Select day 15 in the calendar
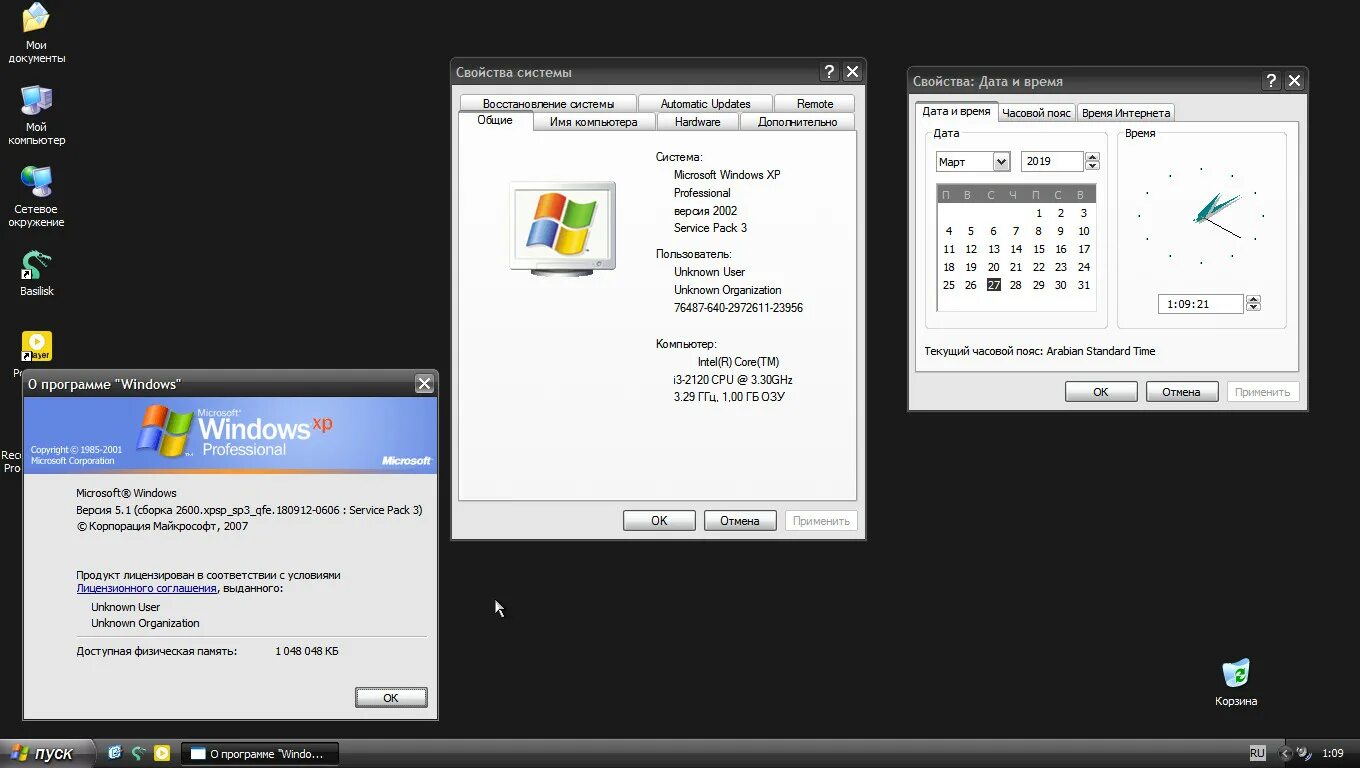Screen dimensions: 1360x768 pyautogui.click(x=1039, y=249)
